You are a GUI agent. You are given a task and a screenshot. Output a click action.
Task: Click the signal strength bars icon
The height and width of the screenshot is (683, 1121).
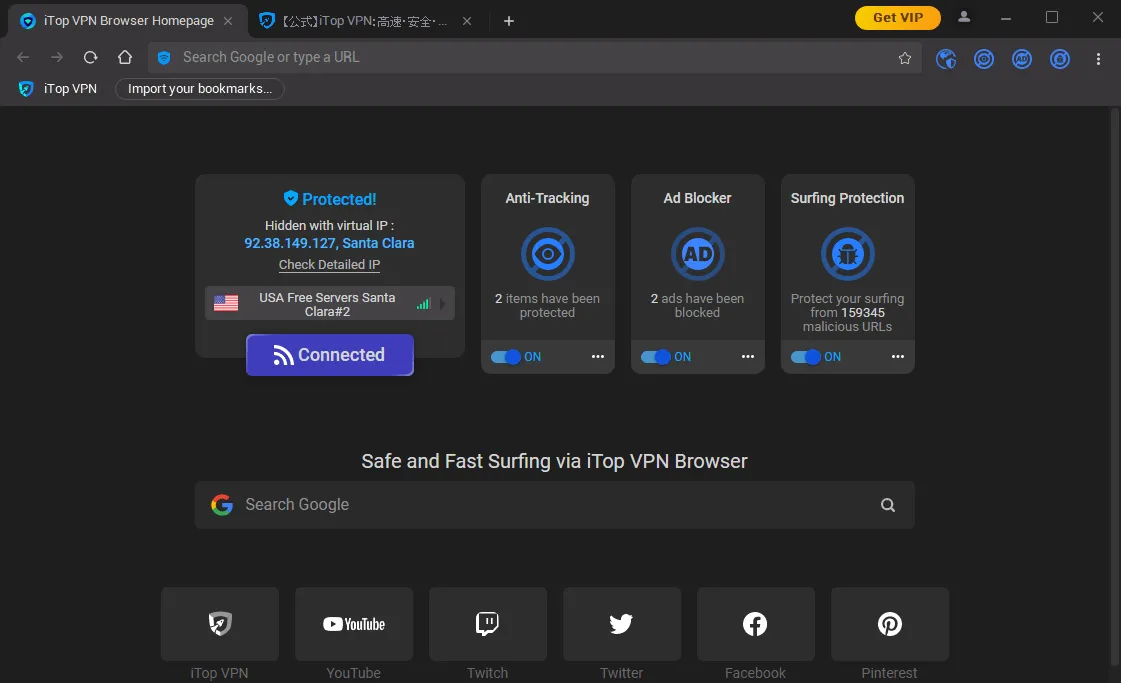[x=423, y=304]
